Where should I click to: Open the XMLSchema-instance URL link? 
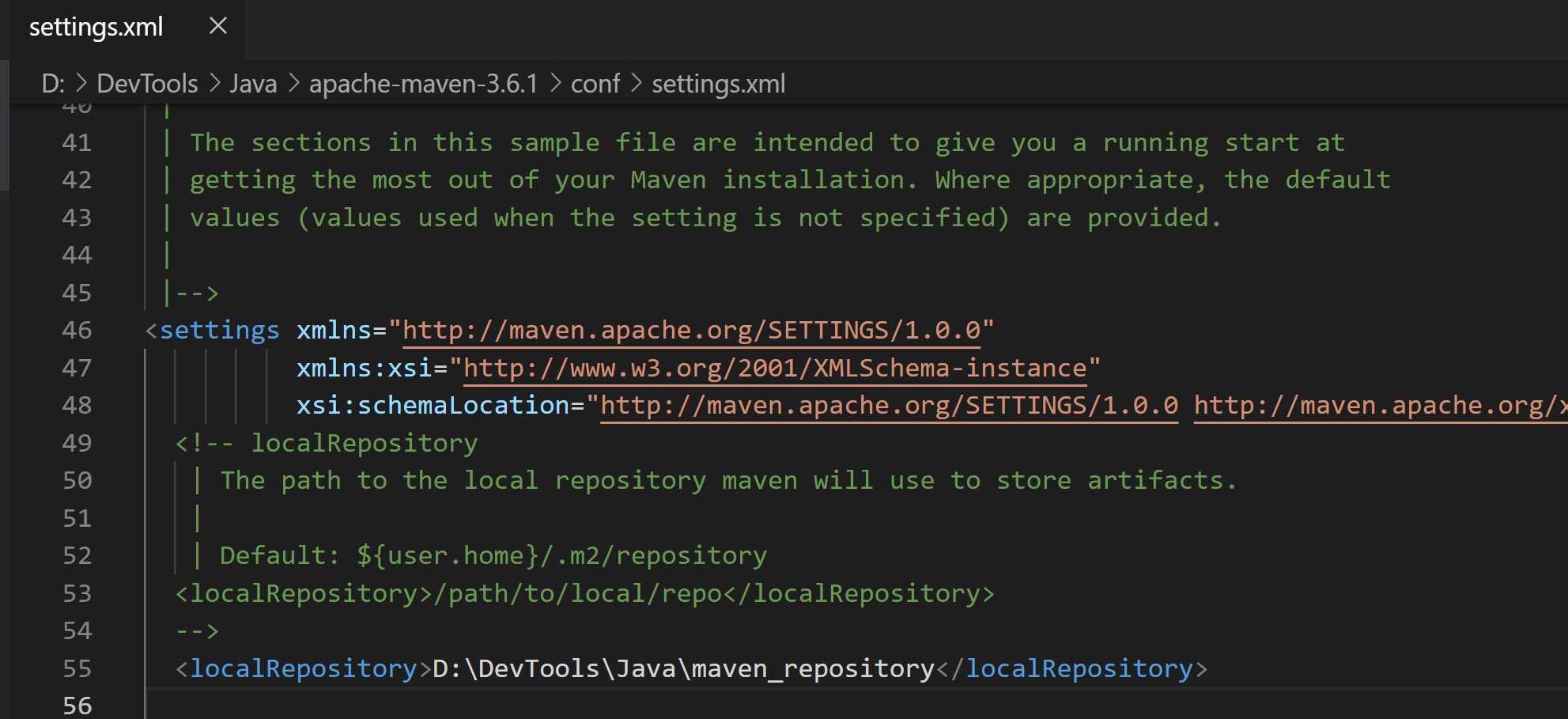tap(775, 369)
